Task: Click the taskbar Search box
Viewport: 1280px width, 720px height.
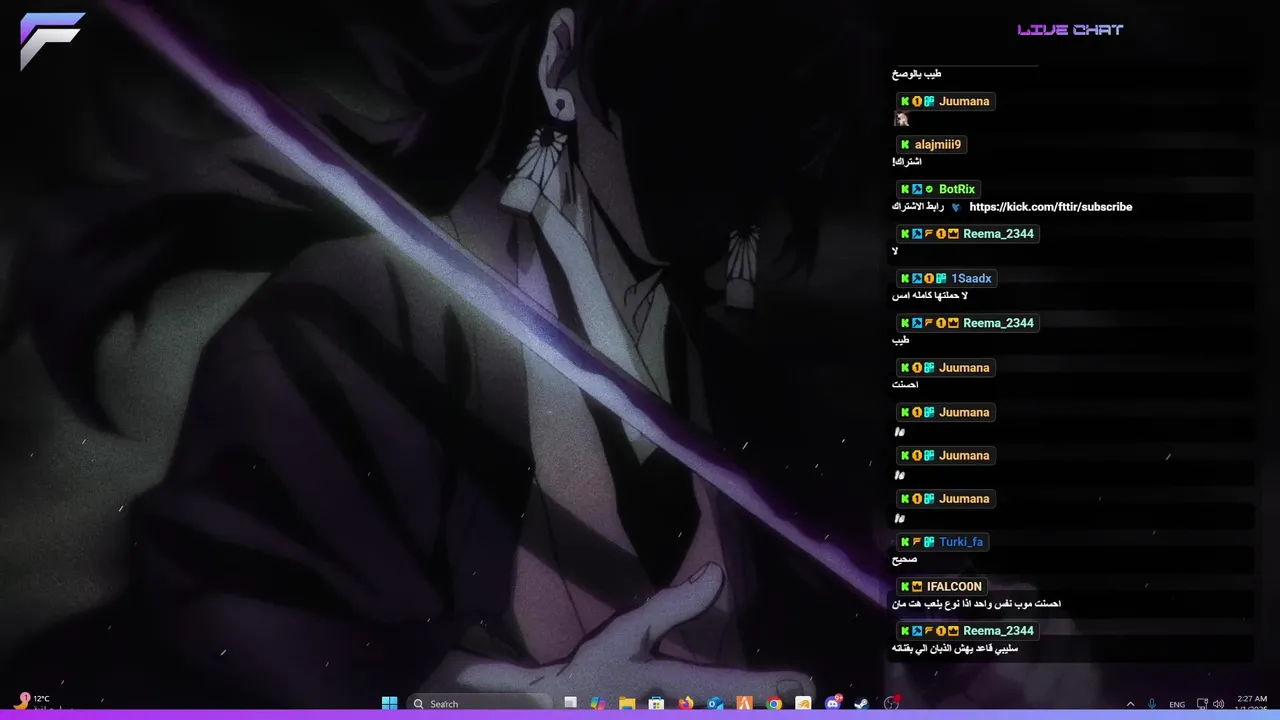Action: 480,703
